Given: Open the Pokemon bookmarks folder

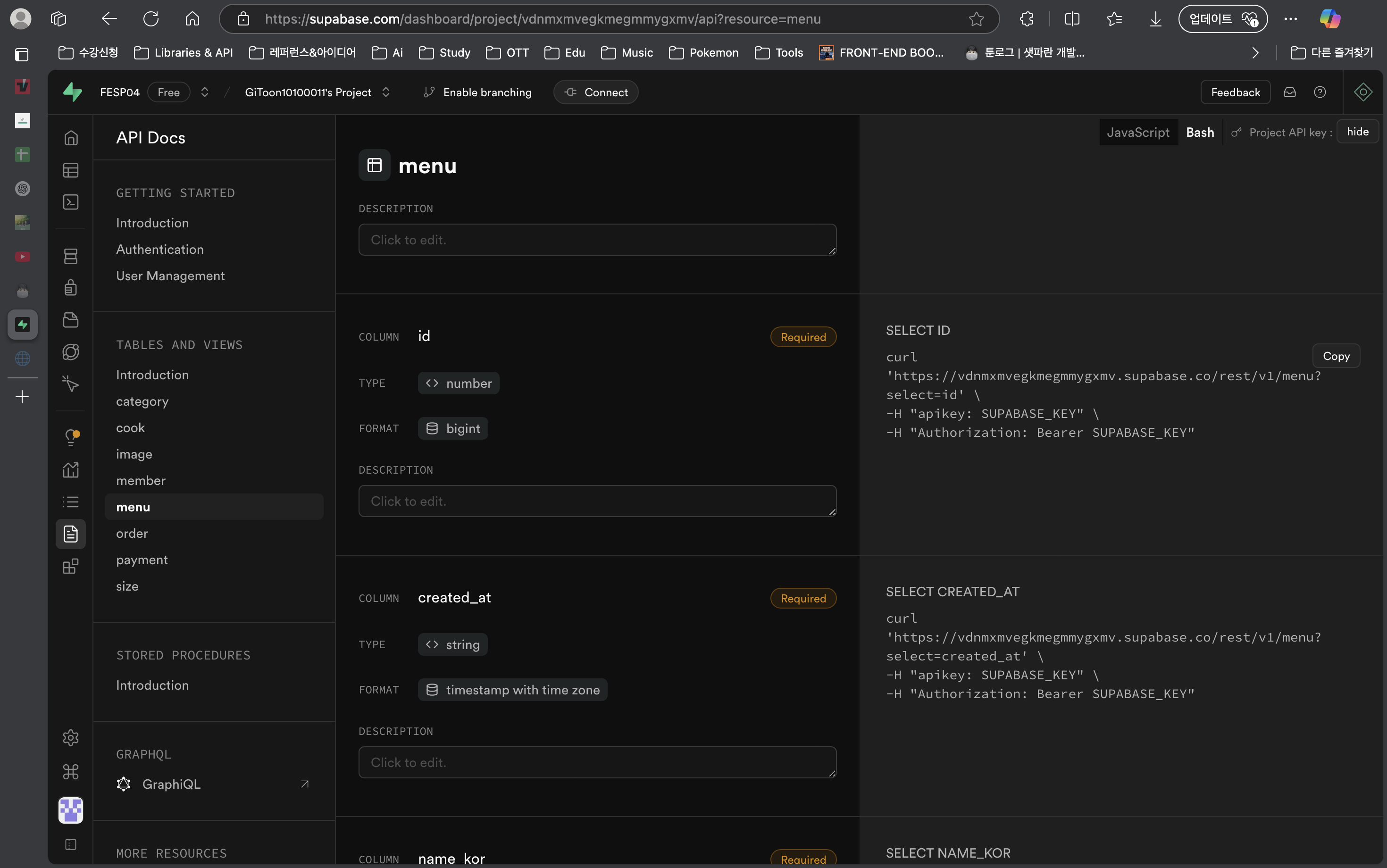Looking at the screenshot, I should point(704,53).
